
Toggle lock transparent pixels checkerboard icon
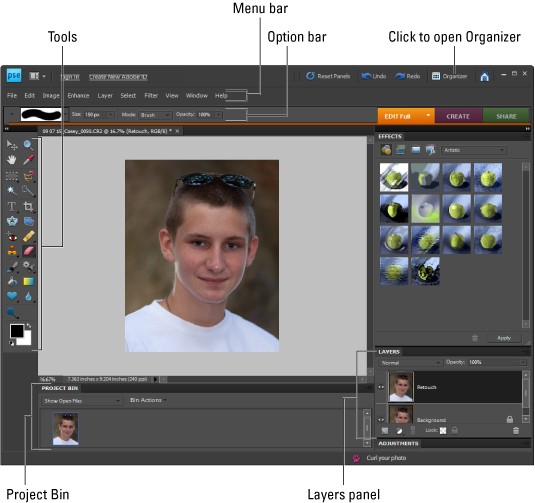(x=443, y=431)
